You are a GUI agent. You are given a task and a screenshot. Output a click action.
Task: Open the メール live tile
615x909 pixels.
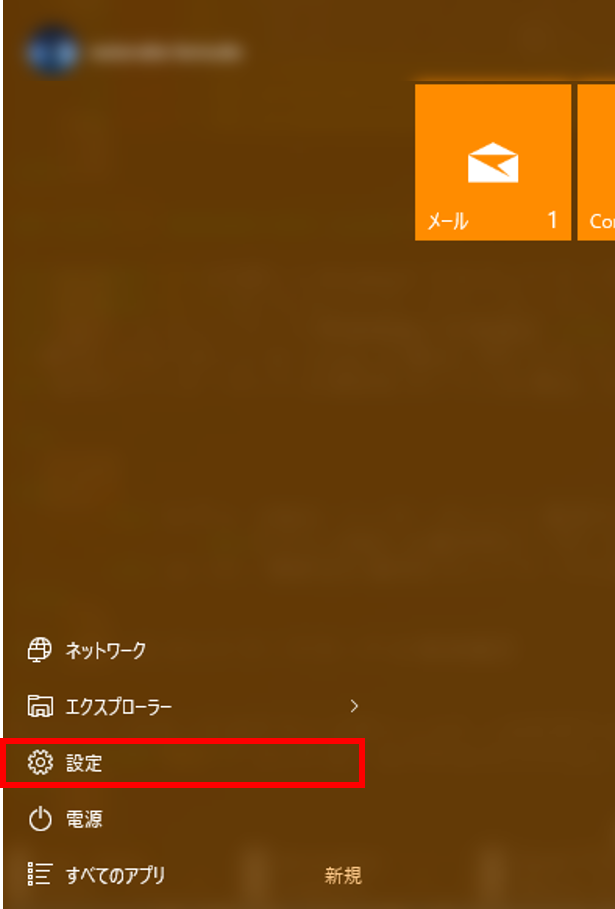point(493,162)
